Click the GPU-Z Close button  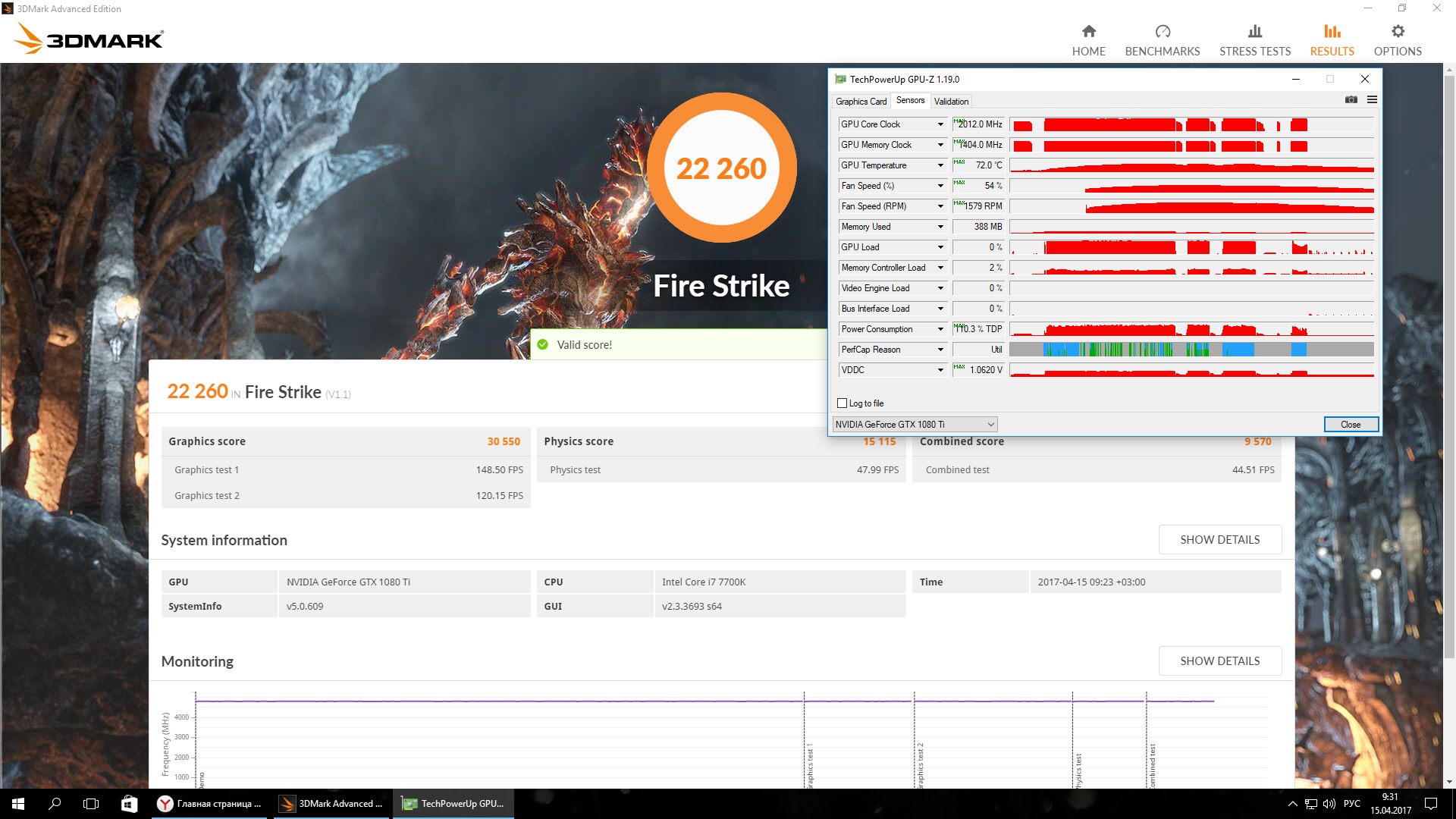point(1350,425)
